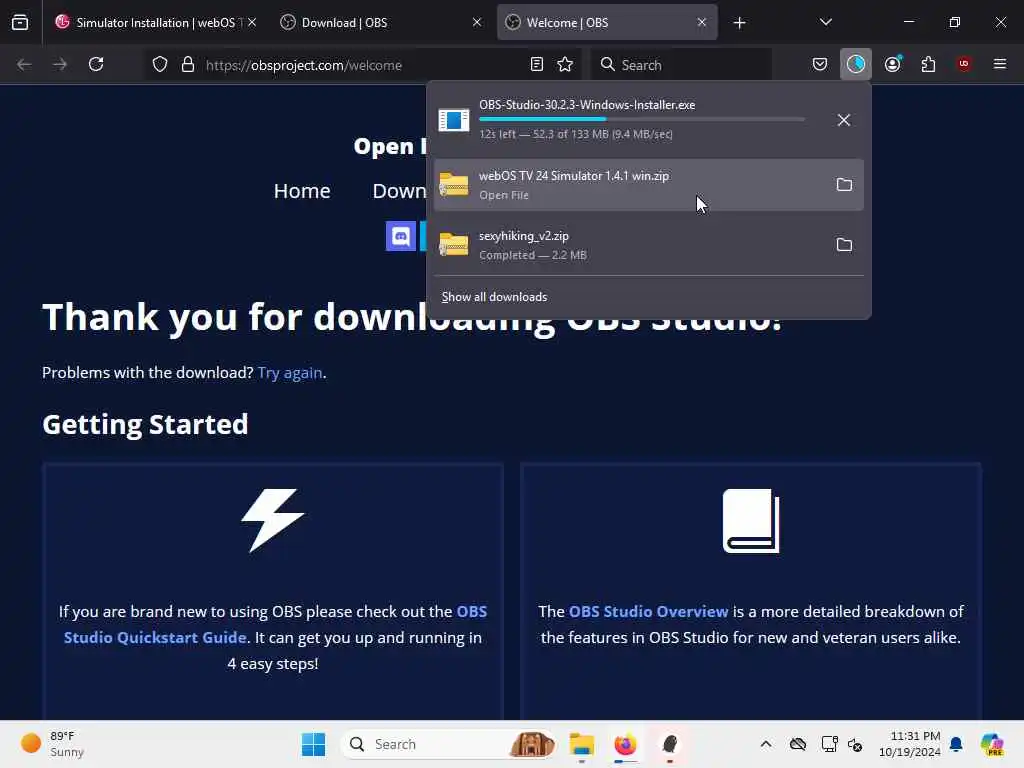
Task: Go forward to next page
Action: click(x=60, y=65)
